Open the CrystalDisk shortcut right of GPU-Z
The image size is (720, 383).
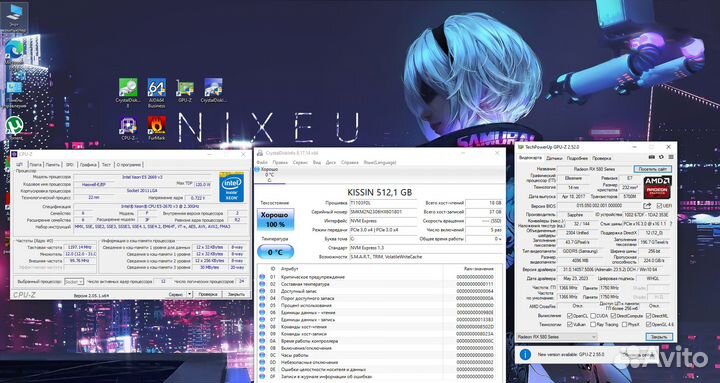pos(213,87)
